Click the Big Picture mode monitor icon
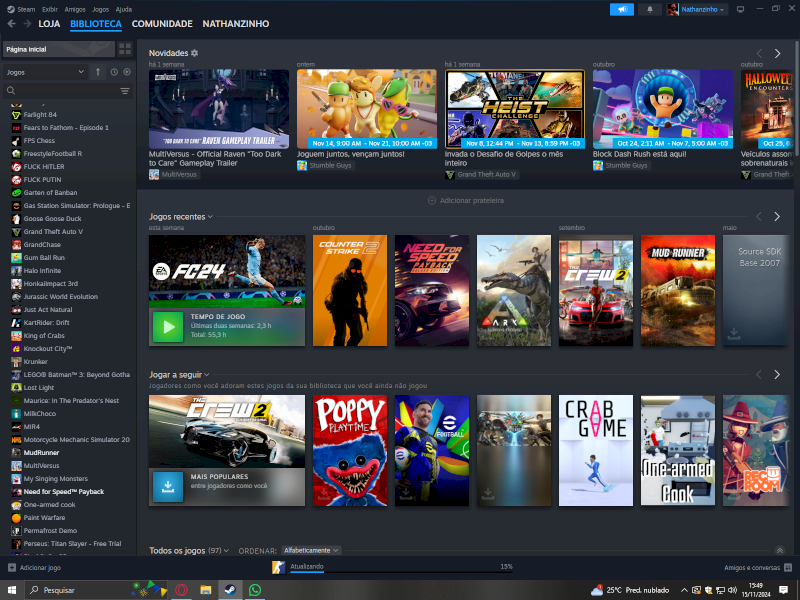Viewport: 800px width, 600px height. click(x=740, y=9)
